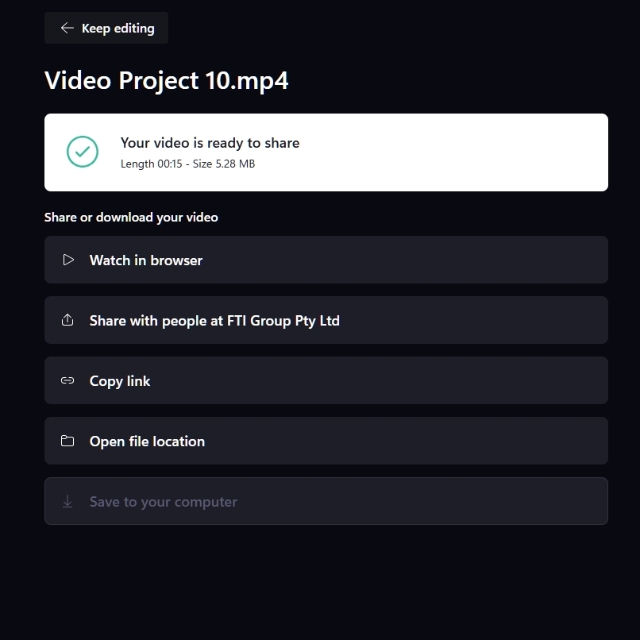Viewport: 640px width, 640px height.
Task: Click the download arrow icon
Action: pos(67,501)
